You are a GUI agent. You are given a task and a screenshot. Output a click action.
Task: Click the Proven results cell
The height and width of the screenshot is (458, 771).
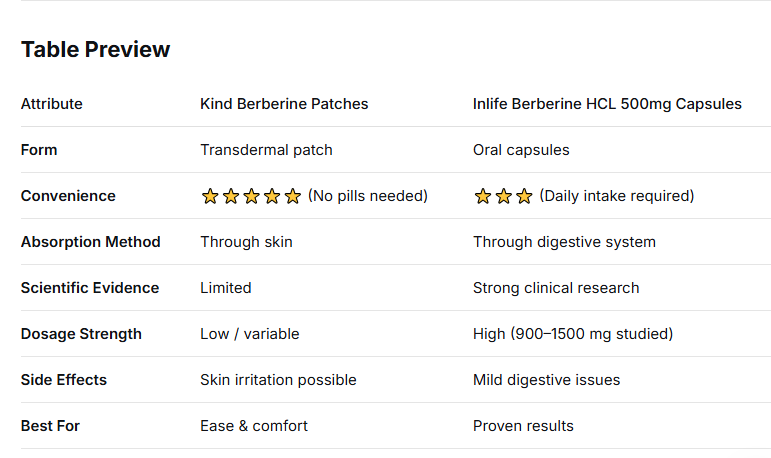coord(523,426)
